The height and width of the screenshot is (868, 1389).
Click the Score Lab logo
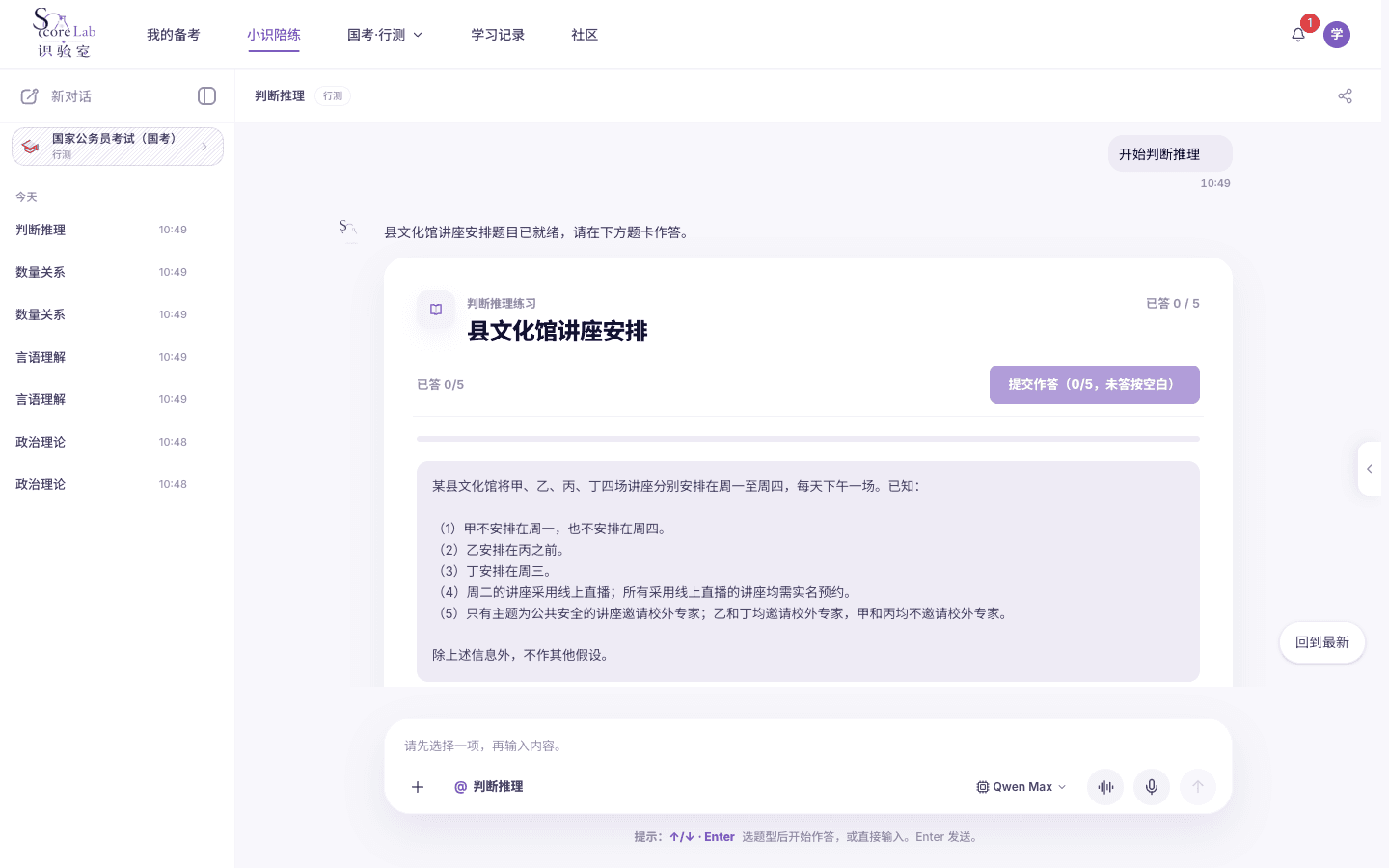tap(65, 34)
